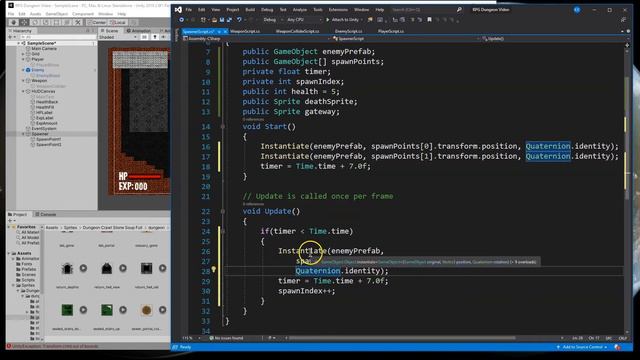Collapse the Assets folder in Project panel

[x=9, y=253]
